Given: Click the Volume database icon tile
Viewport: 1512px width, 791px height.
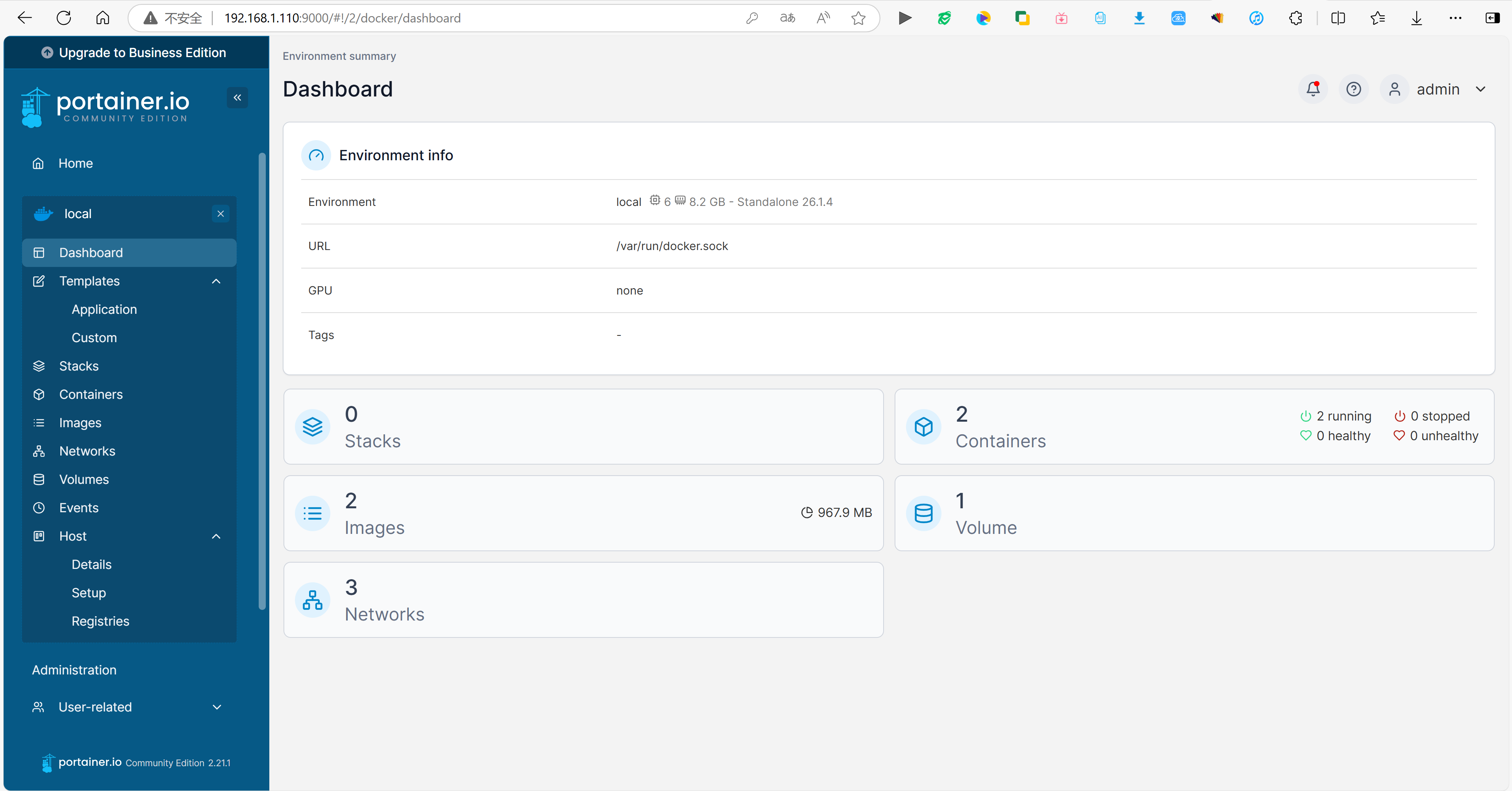Looking at the screenshot, I should [923, 513].
